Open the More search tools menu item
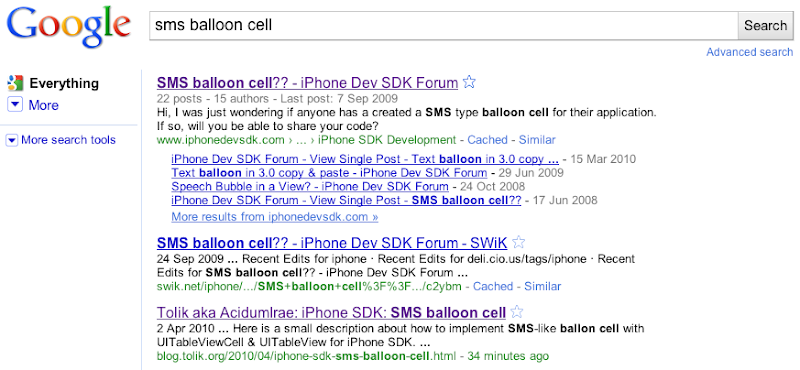Screen dimensions: 800x370 68,140
